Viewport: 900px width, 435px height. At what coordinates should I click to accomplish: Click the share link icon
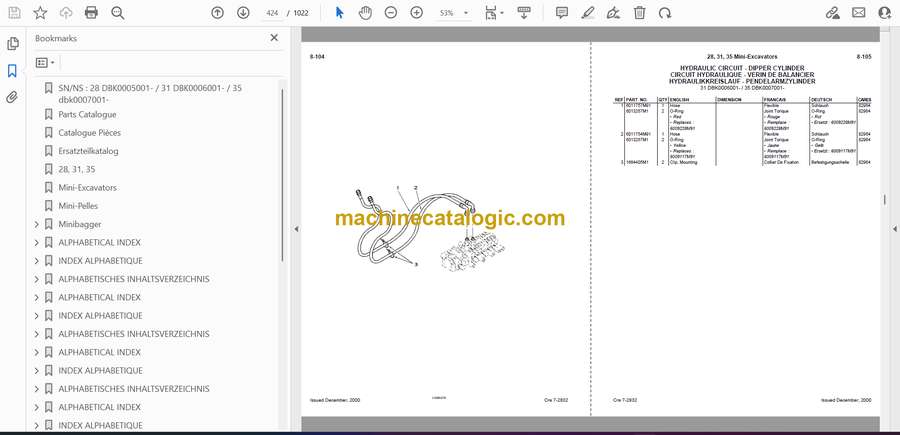coord(832,13)
